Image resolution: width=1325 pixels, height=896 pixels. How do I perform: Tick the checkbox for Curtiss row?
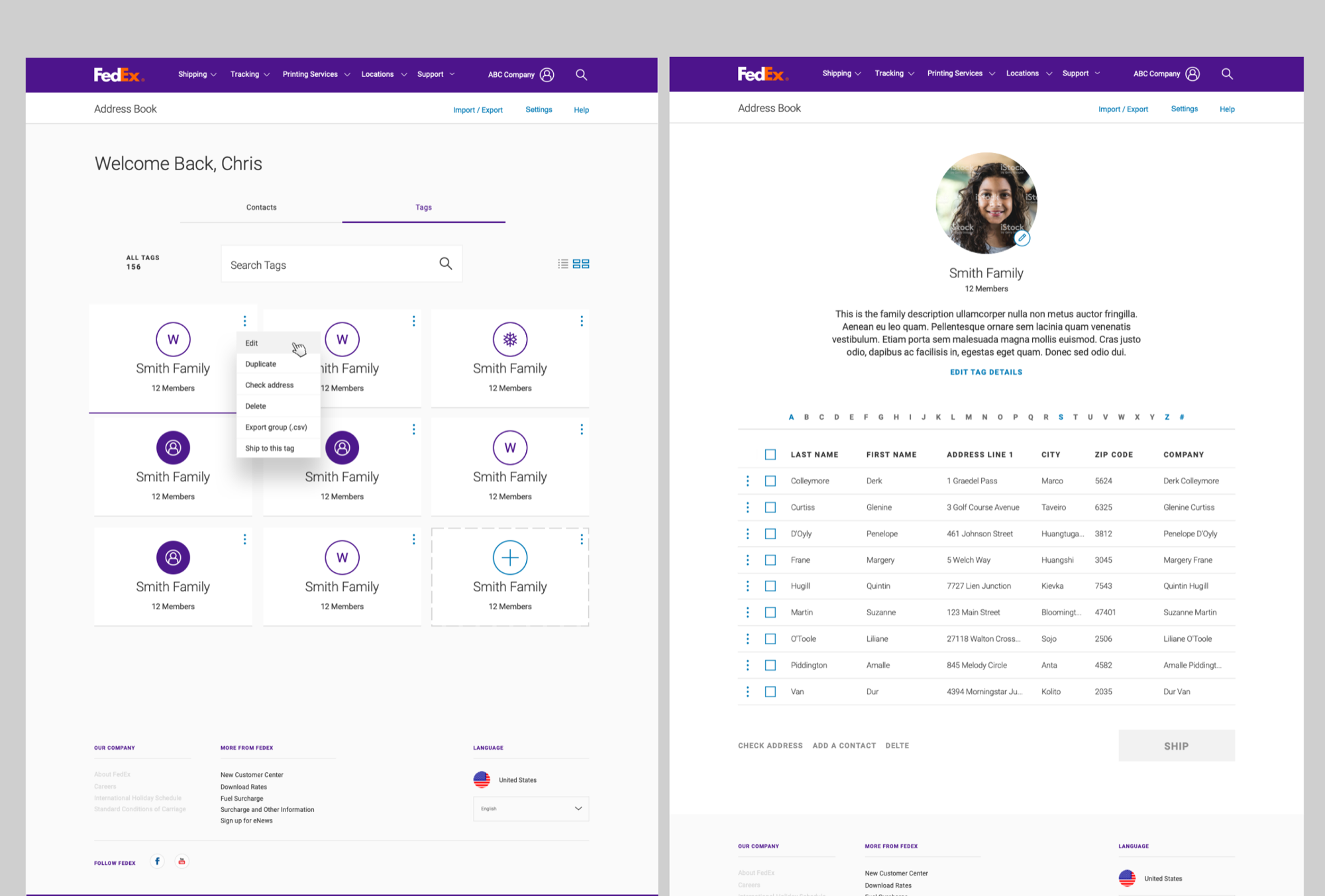coord(770,507)
